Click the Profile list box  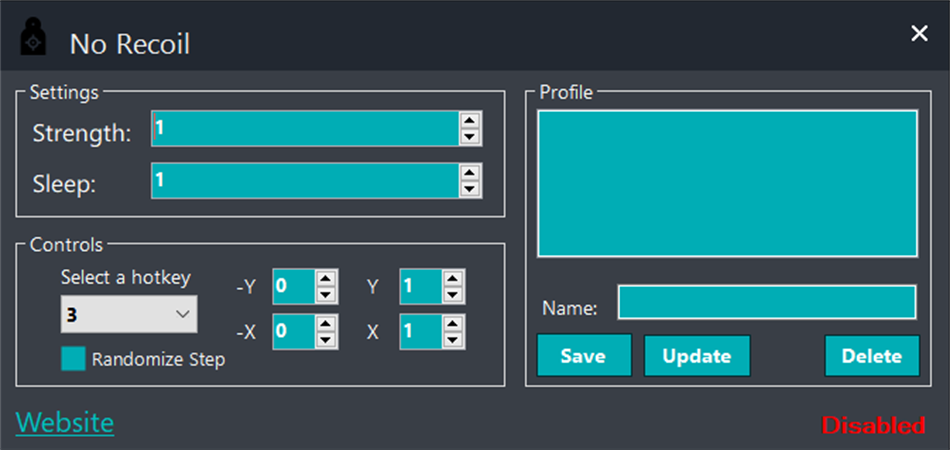(x=727, y=184)
